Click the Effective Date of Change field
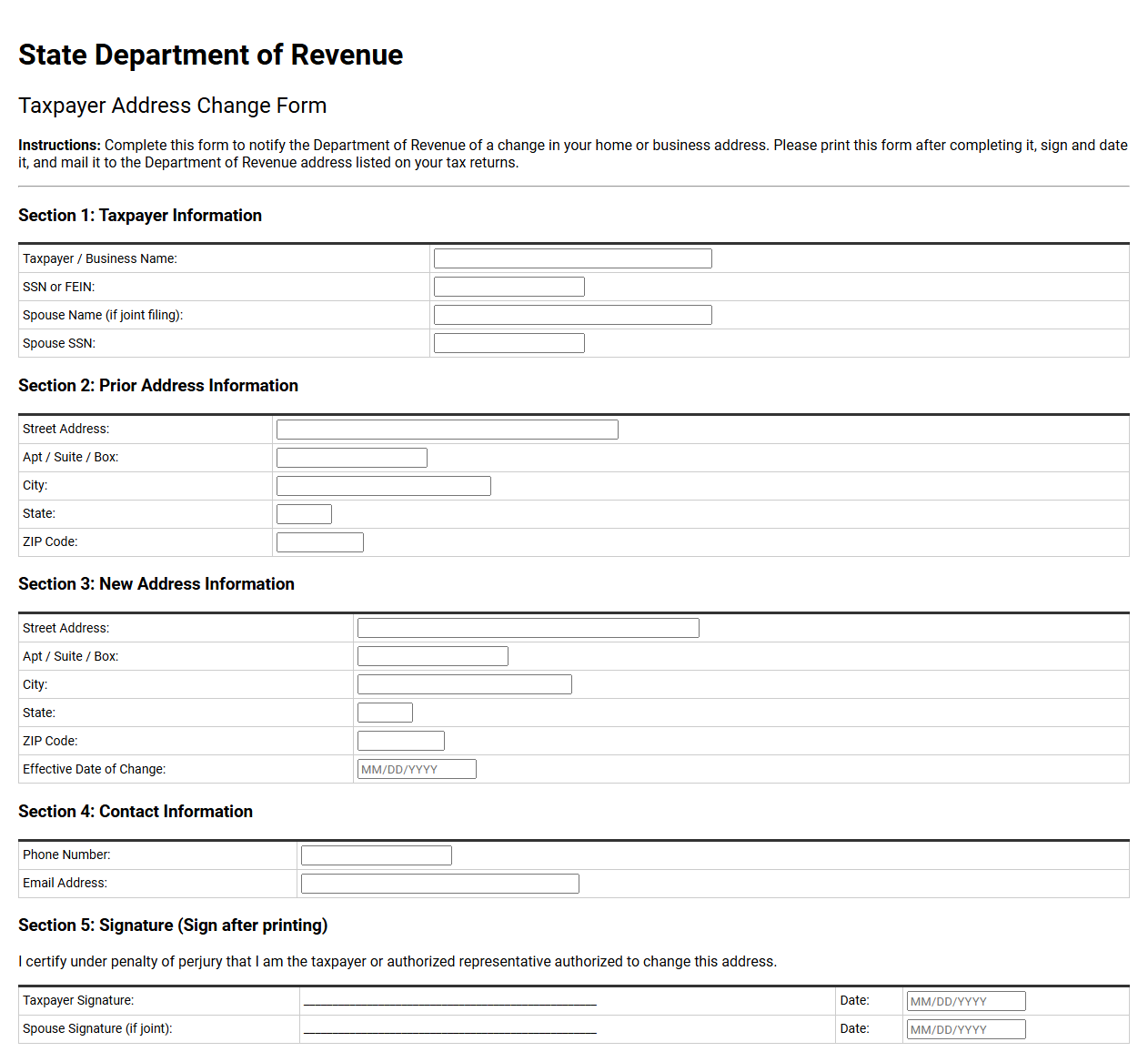The width and height of the screenshot is (1148, 1062). coord(417,769)
